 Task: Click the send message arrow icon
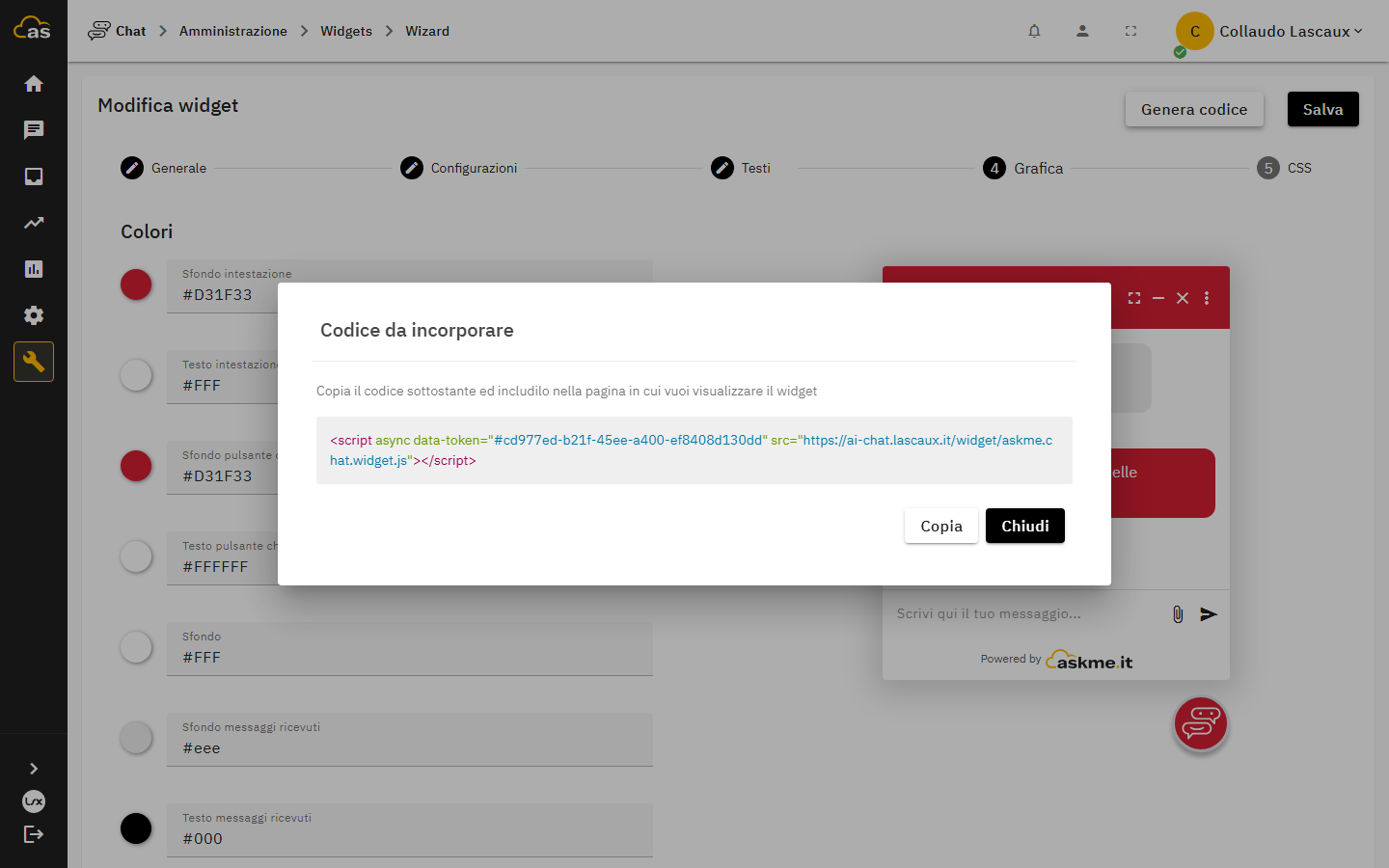1209,614
